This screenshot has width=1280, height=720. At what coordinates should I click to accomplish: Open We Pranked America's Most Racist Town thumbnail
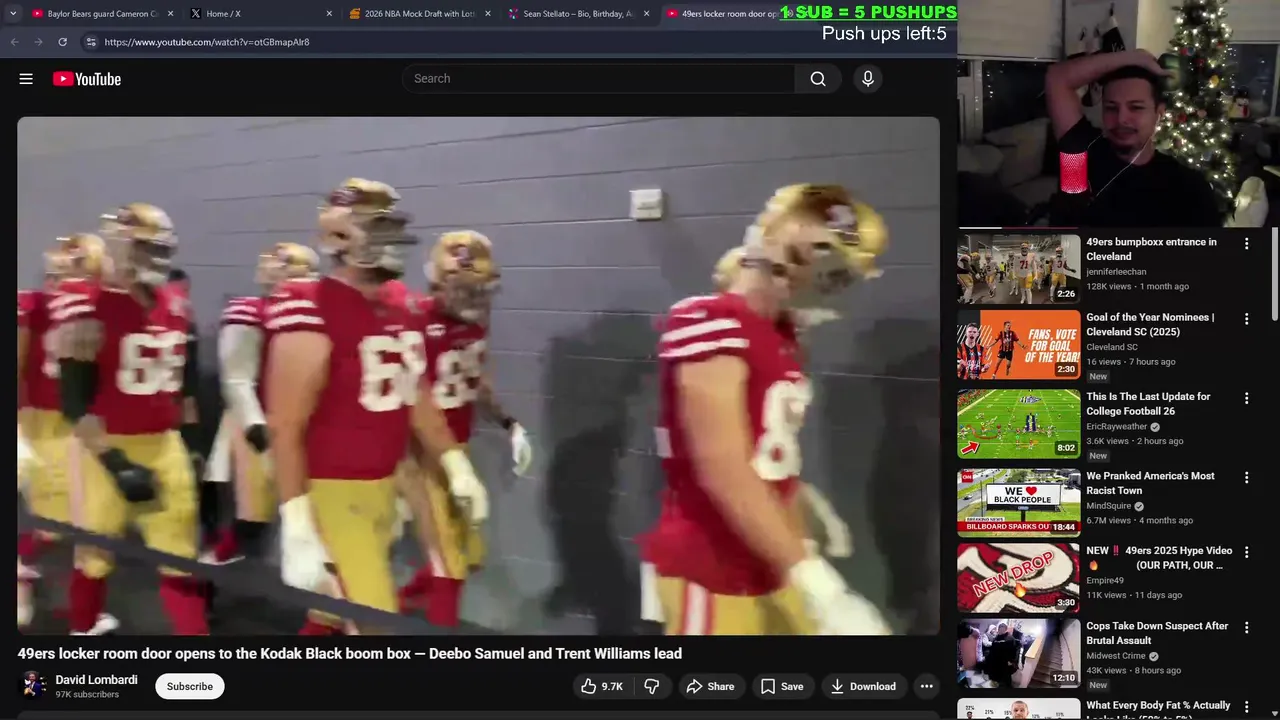[1019, 503]
